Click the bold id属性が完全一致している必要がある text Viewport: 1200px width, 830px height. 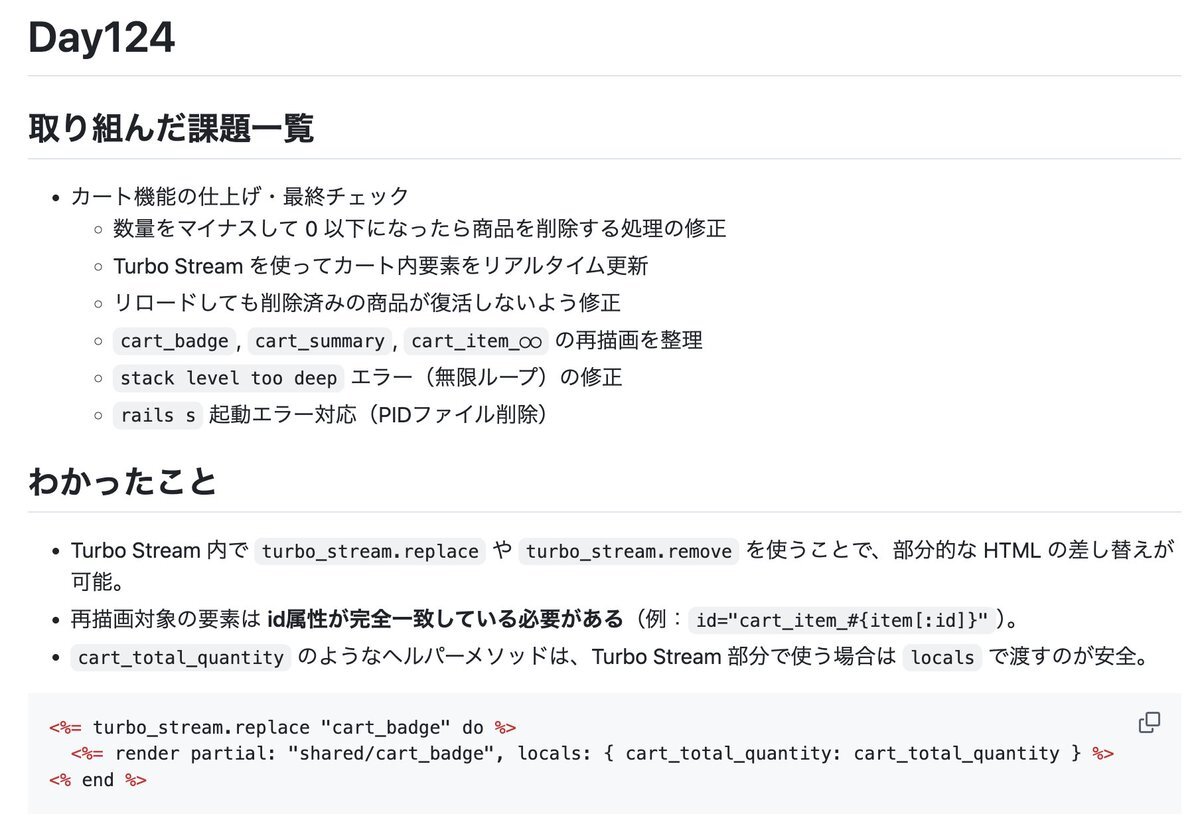pyautogui.click(x=445, y=620)
